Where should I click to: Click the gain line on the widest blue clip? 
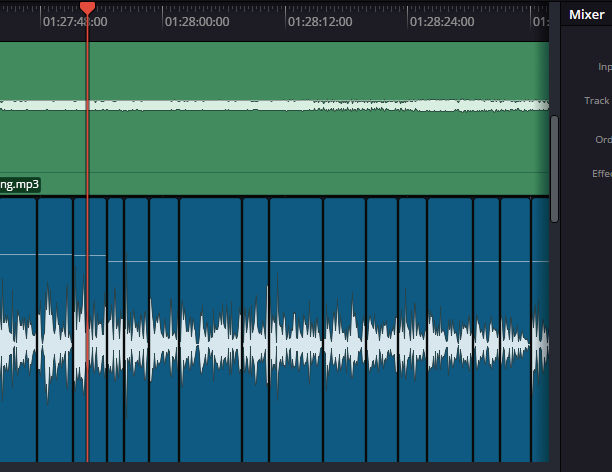tap(210, 262)
